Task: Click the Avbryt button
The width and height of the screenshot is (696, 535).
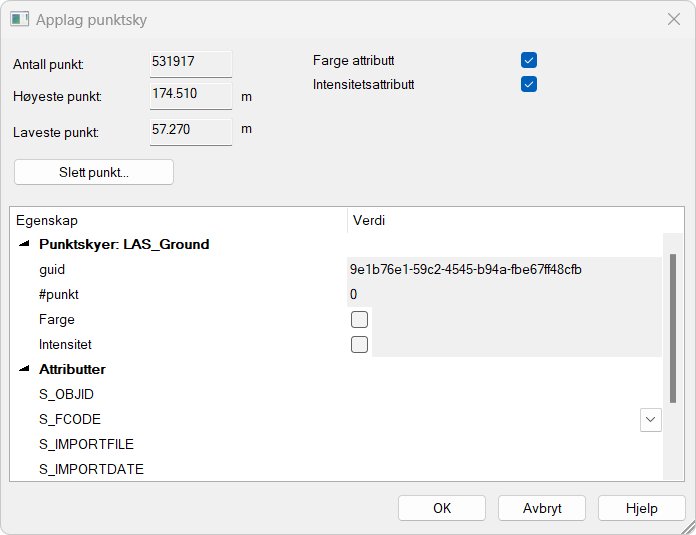Action: coord(542,508)
